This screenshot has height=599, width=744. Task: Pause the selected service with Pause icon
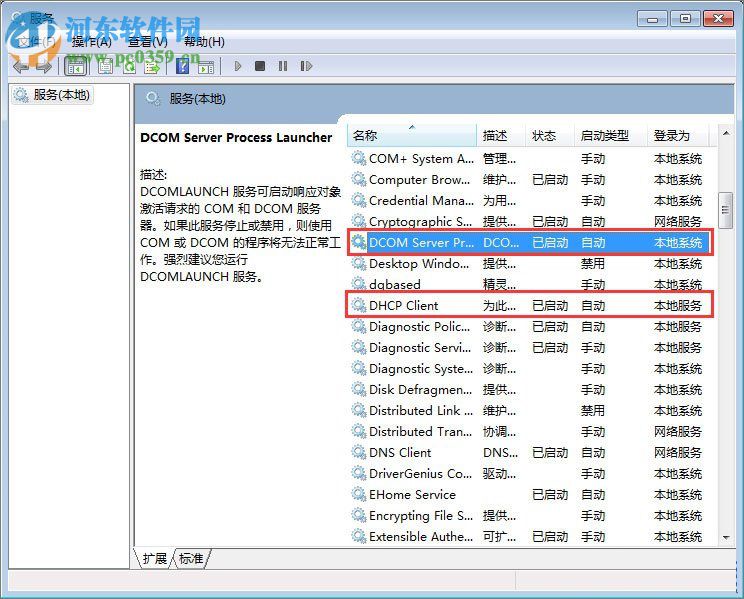click(x=283, y=66)
